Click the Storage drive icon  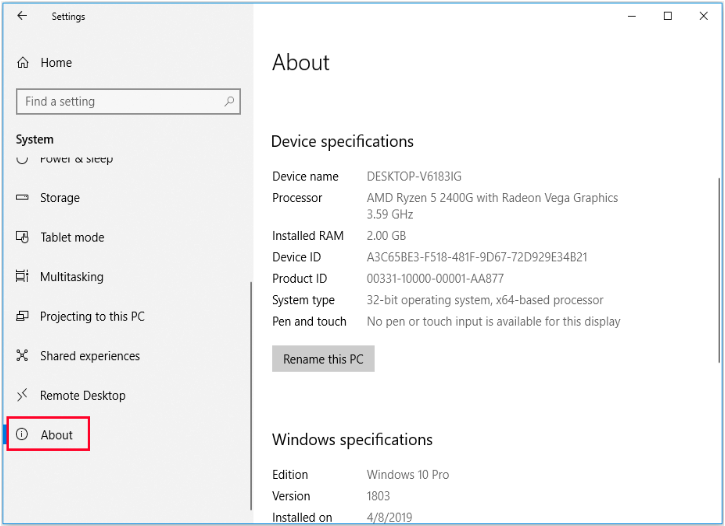[22, 198]
